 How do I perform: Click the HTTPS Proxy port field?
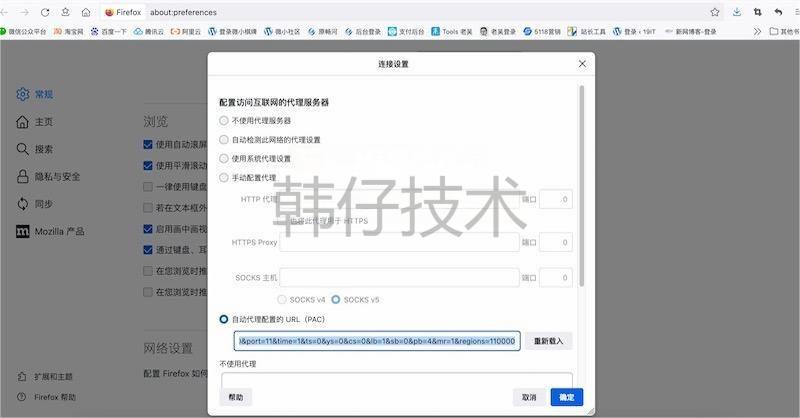[556, 242]
